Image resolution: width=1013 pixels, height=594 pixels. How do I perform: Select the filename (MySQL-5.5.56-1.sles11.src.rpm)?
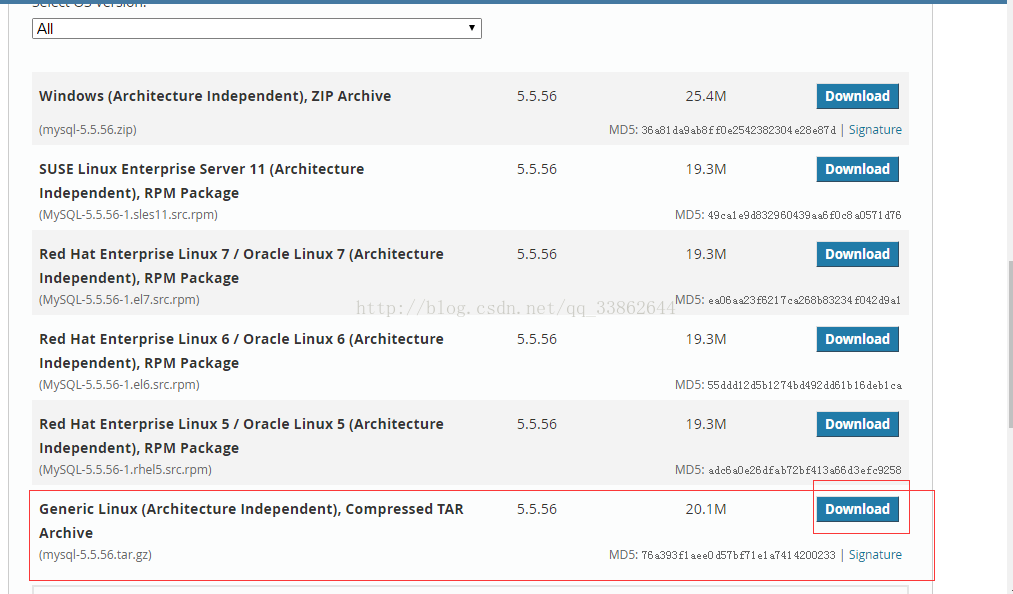click(x=128, y=215)
